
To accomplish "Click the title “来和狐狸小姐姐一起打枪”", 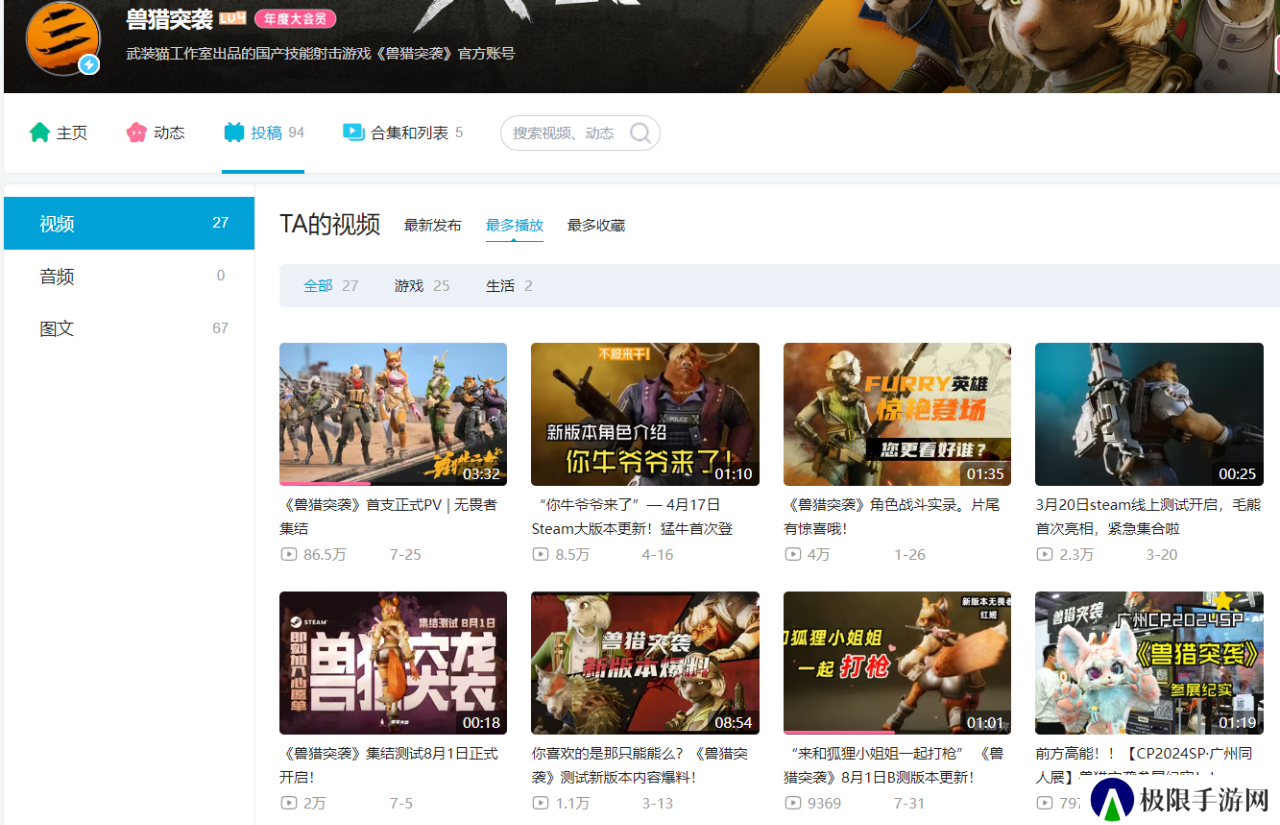I will coord(894,765).
